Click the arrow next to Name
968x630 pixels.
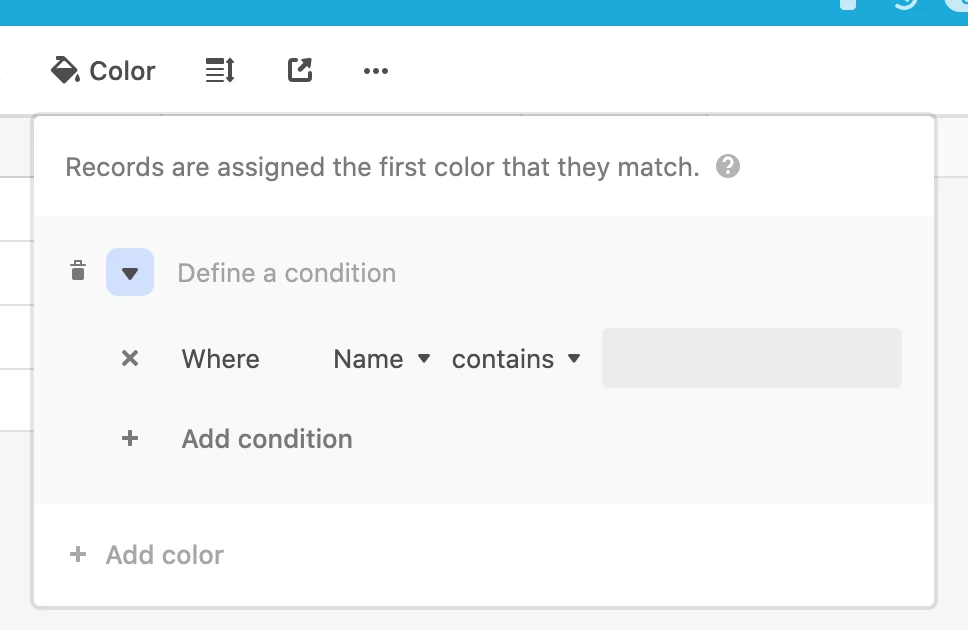tap(424, 358)
